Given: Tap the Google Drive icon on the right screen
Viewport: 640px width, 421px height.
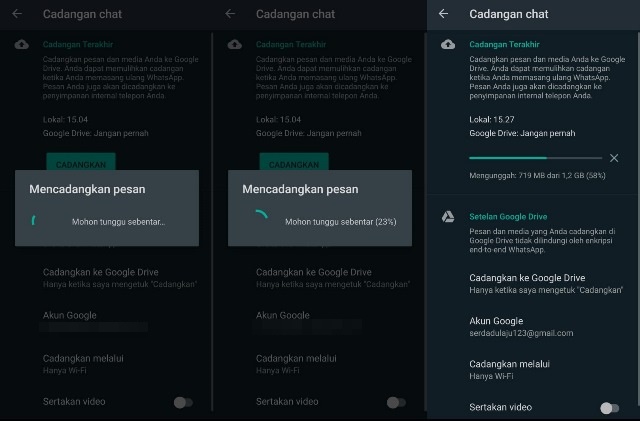Looking at the screenshot, I should point(448,217).
